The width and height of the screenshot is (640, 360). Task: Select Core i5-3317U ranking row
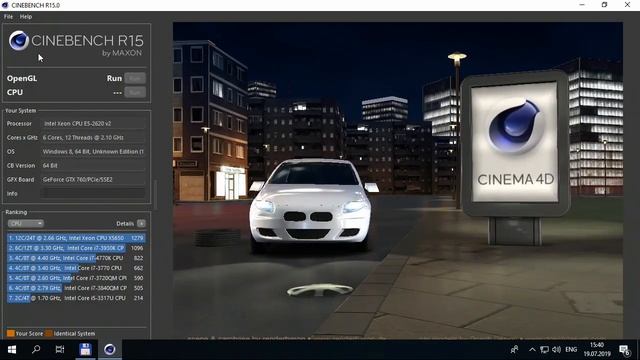(76, 298)
